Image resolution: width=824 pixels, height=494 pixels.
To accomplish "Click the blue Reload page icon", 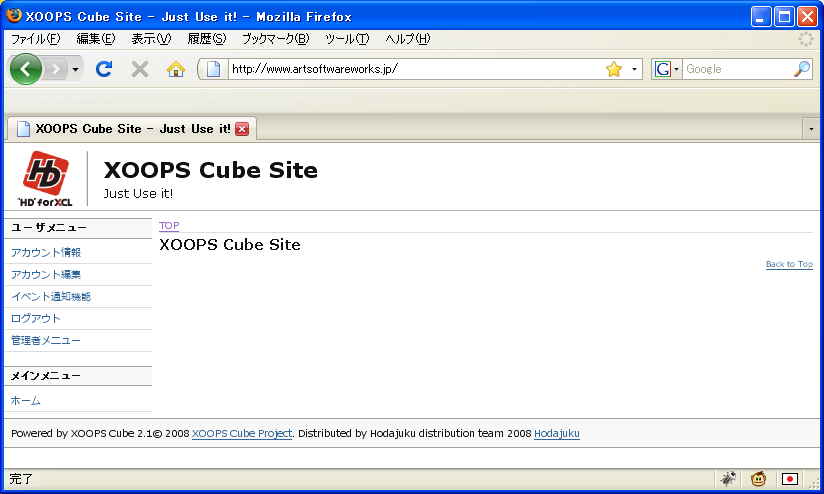I will [103, 69].
